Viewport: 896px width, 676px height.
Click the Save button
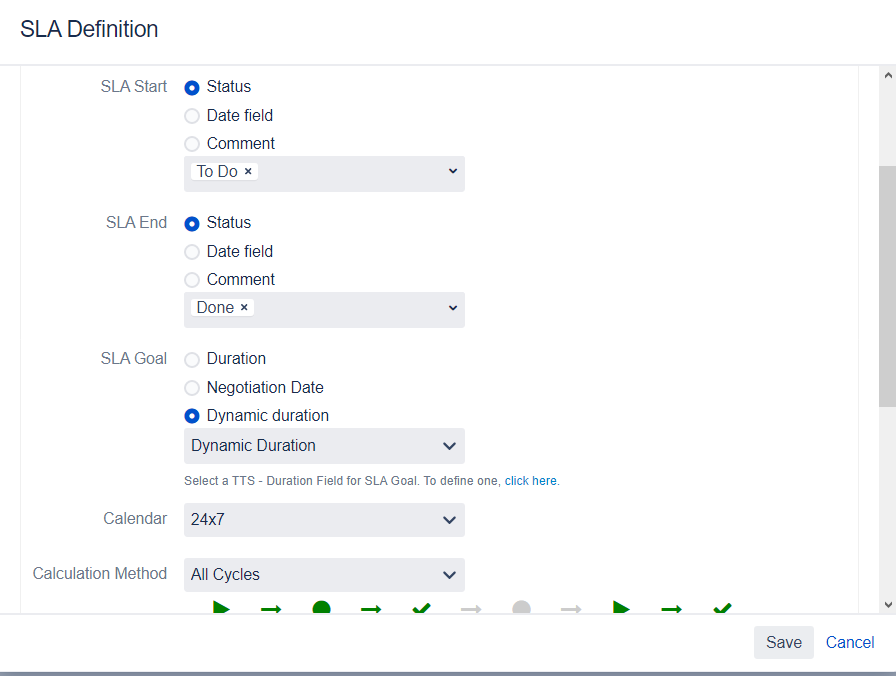[784, 642]
